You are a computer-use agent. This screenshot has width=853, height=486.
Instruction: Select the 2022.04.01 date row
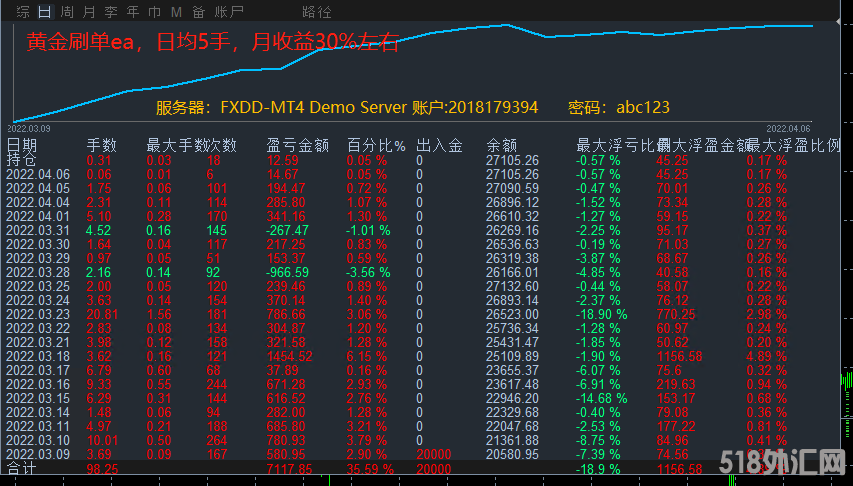coord(38,216)
